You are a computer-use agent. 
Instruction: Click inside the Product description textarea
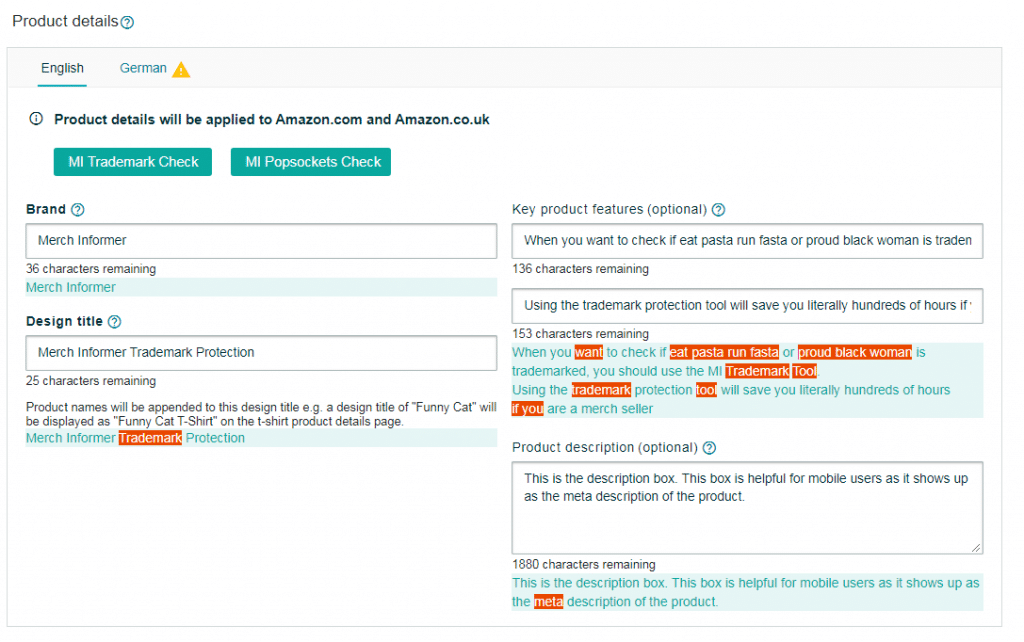click(x=747, y=508)
